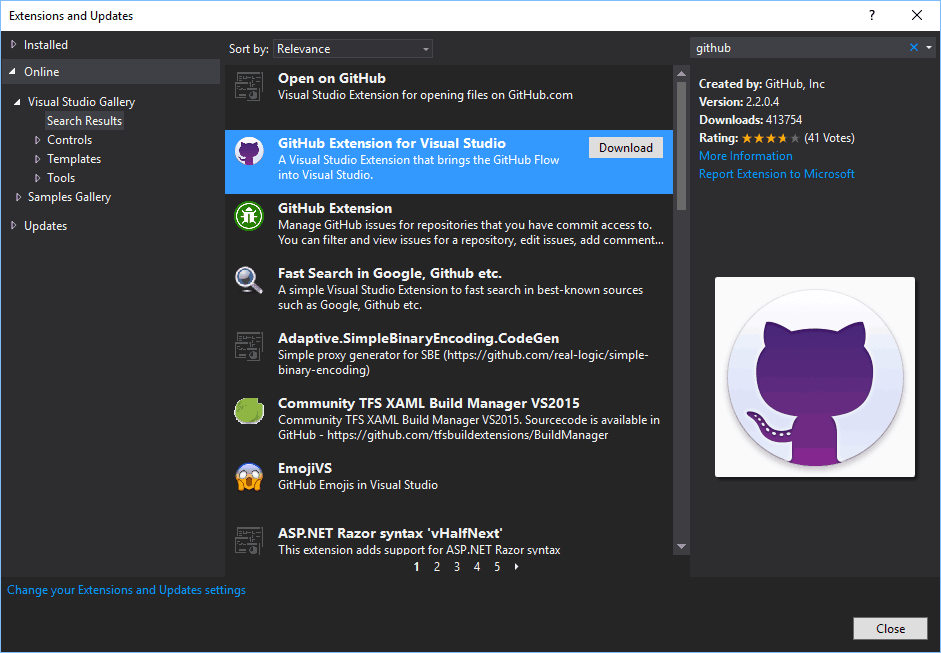
Task: Click the (41 Votes) text
Action: [829, 138]
